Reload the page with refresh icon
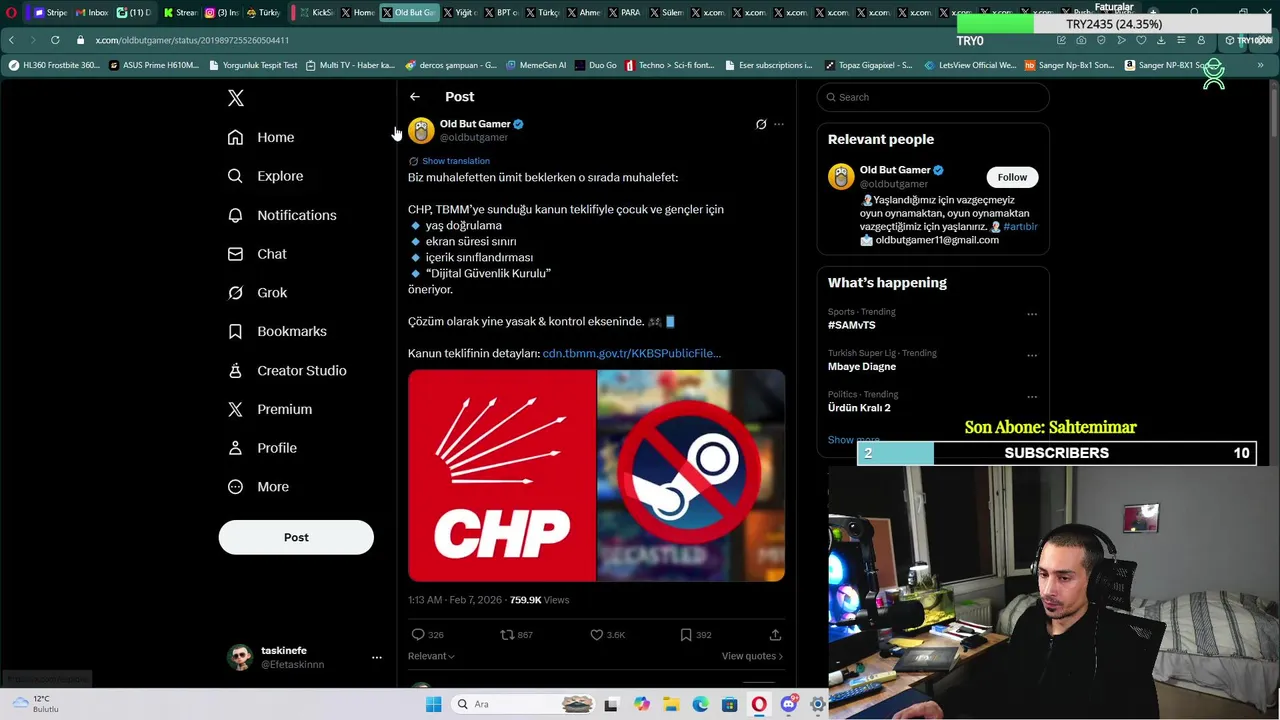 pos(55,40)
